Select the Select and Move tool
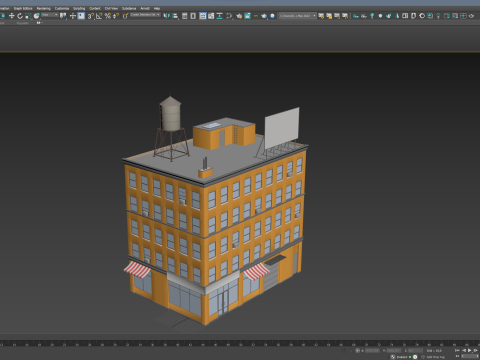The height and width of the screenshot is (360, 480). point(12,16)
